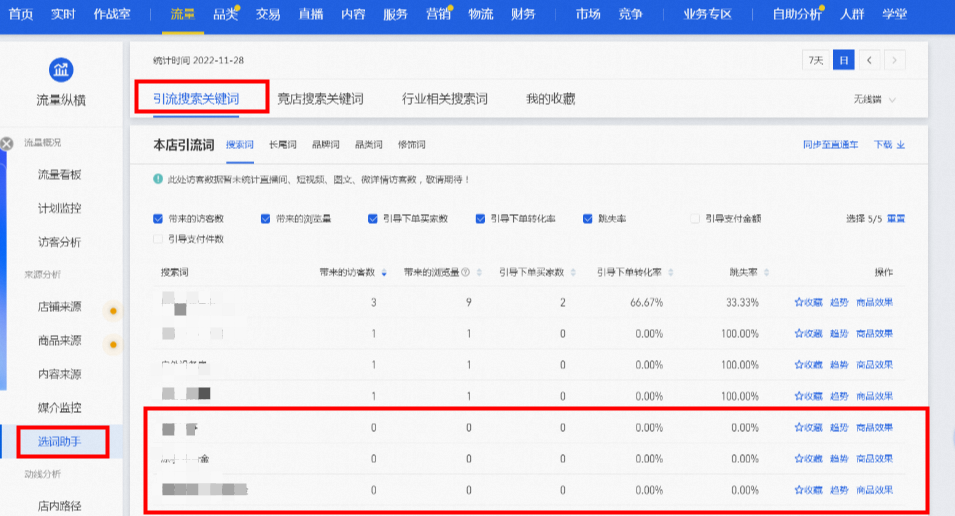Click the 流量纵横 logo icon

(x=61, y=70)
